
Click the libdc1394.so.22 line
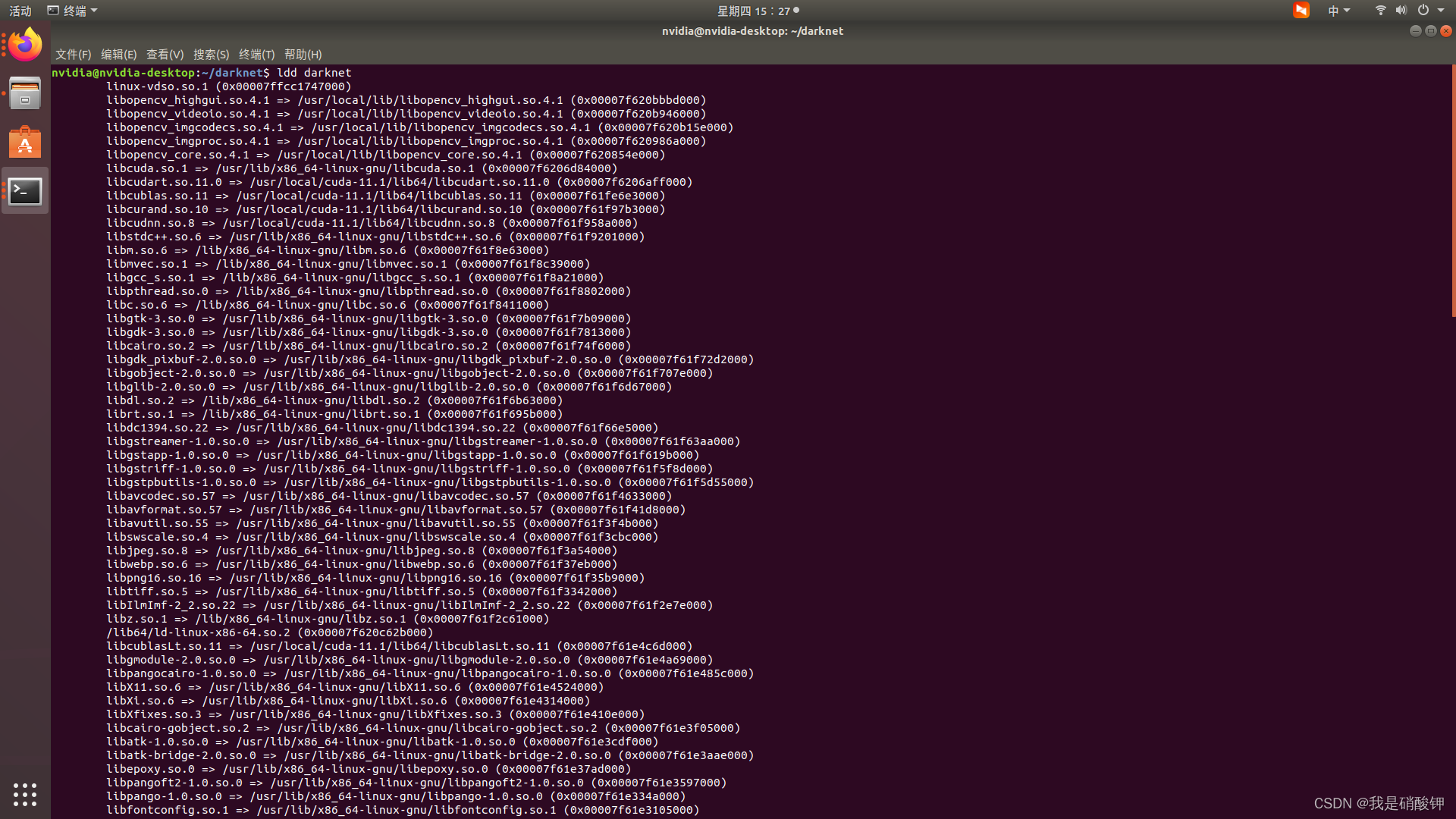click(382, 428)
